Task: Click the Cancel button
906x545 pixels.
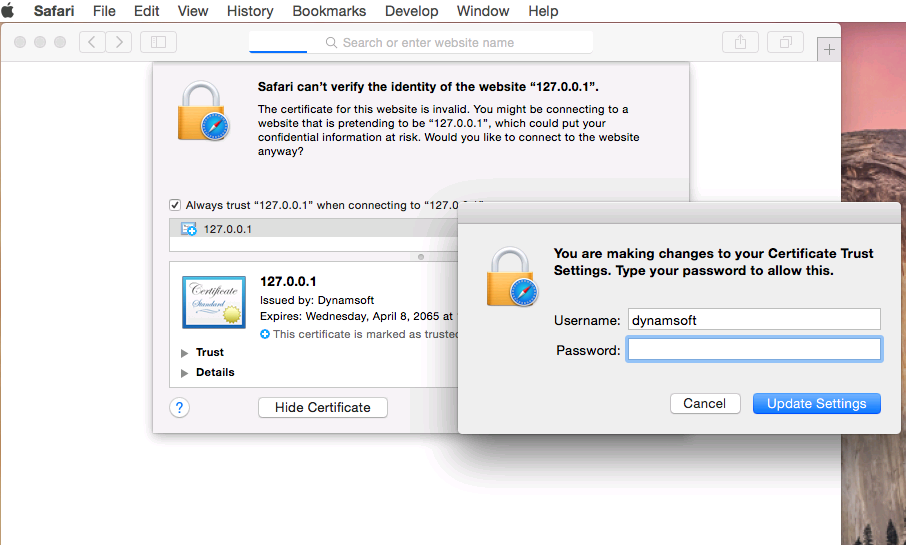Action: point(704,403)
